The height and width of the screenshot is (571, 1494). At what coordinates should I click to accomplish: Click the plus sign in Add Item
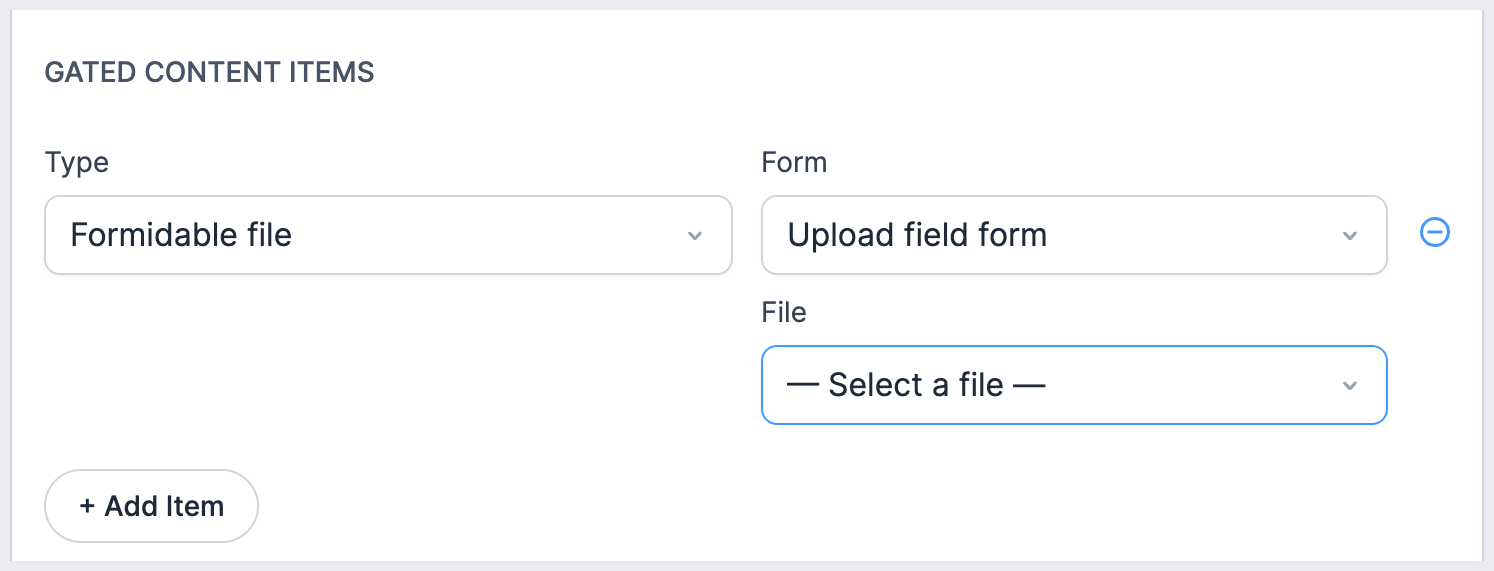click(x=87, y=506)
